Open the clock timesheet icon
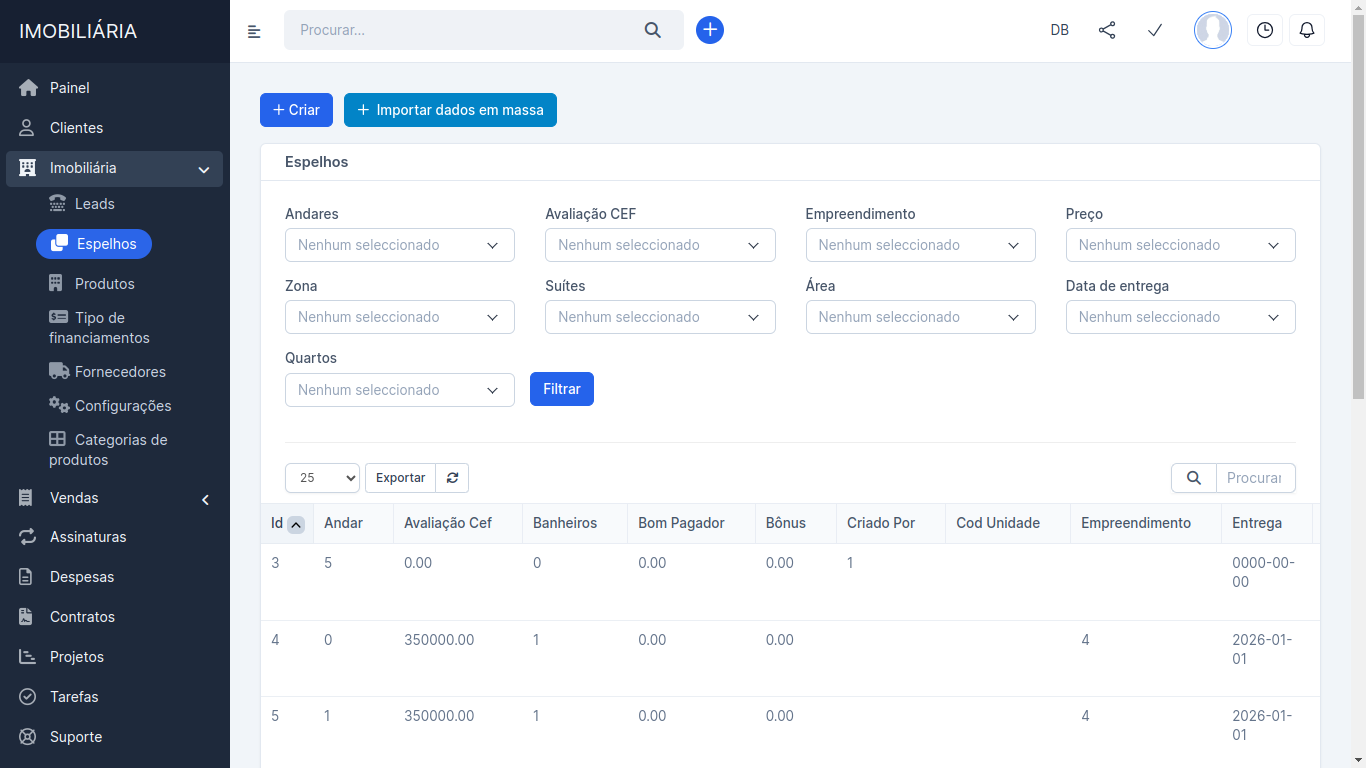The image size is (1366, 768). pos(1264,30)
